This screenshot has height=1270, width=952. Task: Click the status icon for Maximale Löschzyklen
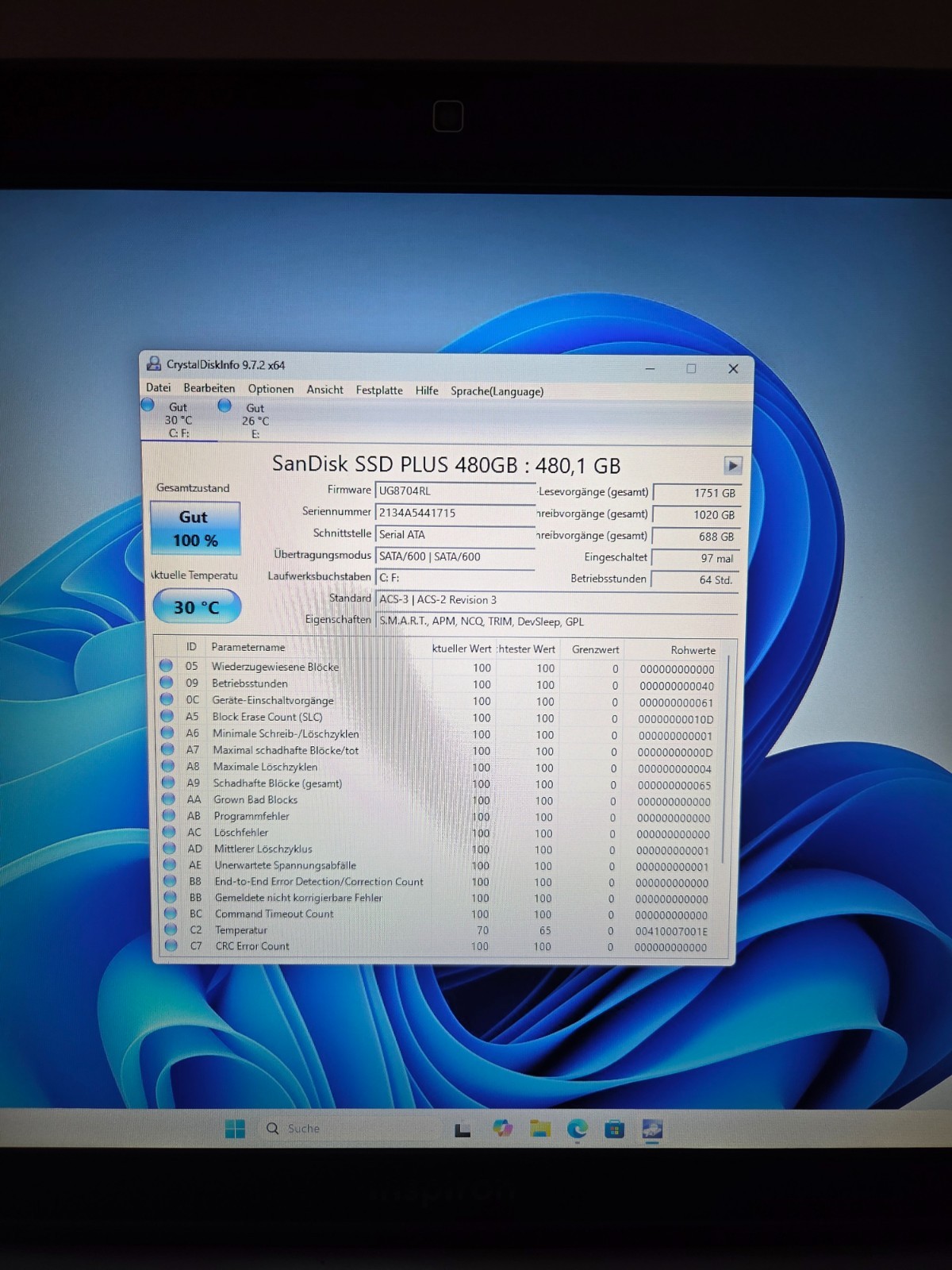(168, 765)
